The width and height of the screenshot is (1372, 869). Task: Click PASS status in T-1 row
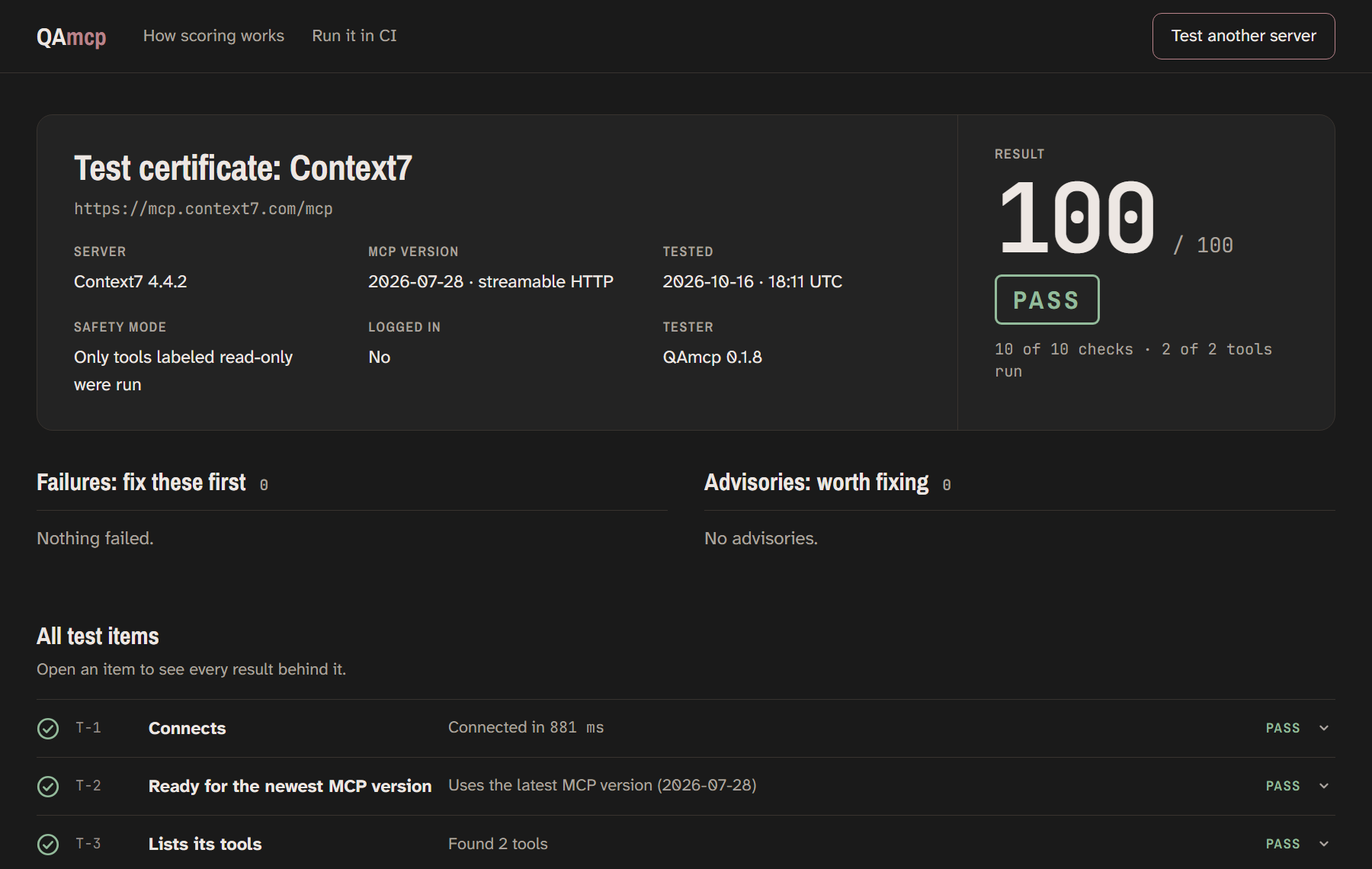tap(1283, 728)
